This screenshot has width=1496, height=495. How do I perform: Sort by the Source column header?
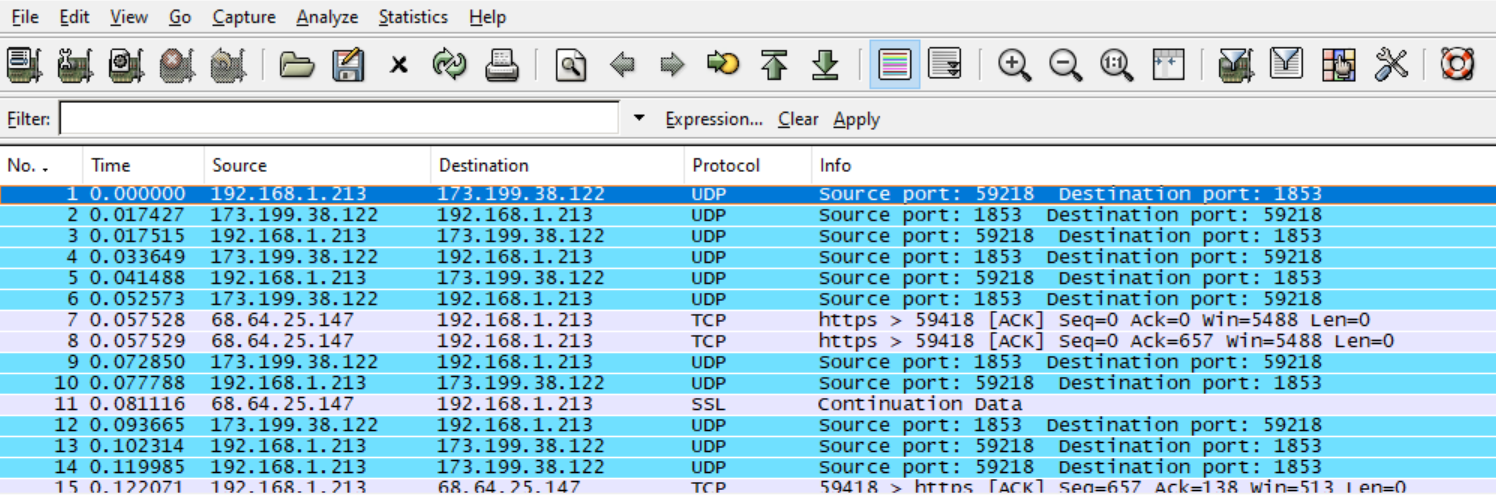coord(317,165)
